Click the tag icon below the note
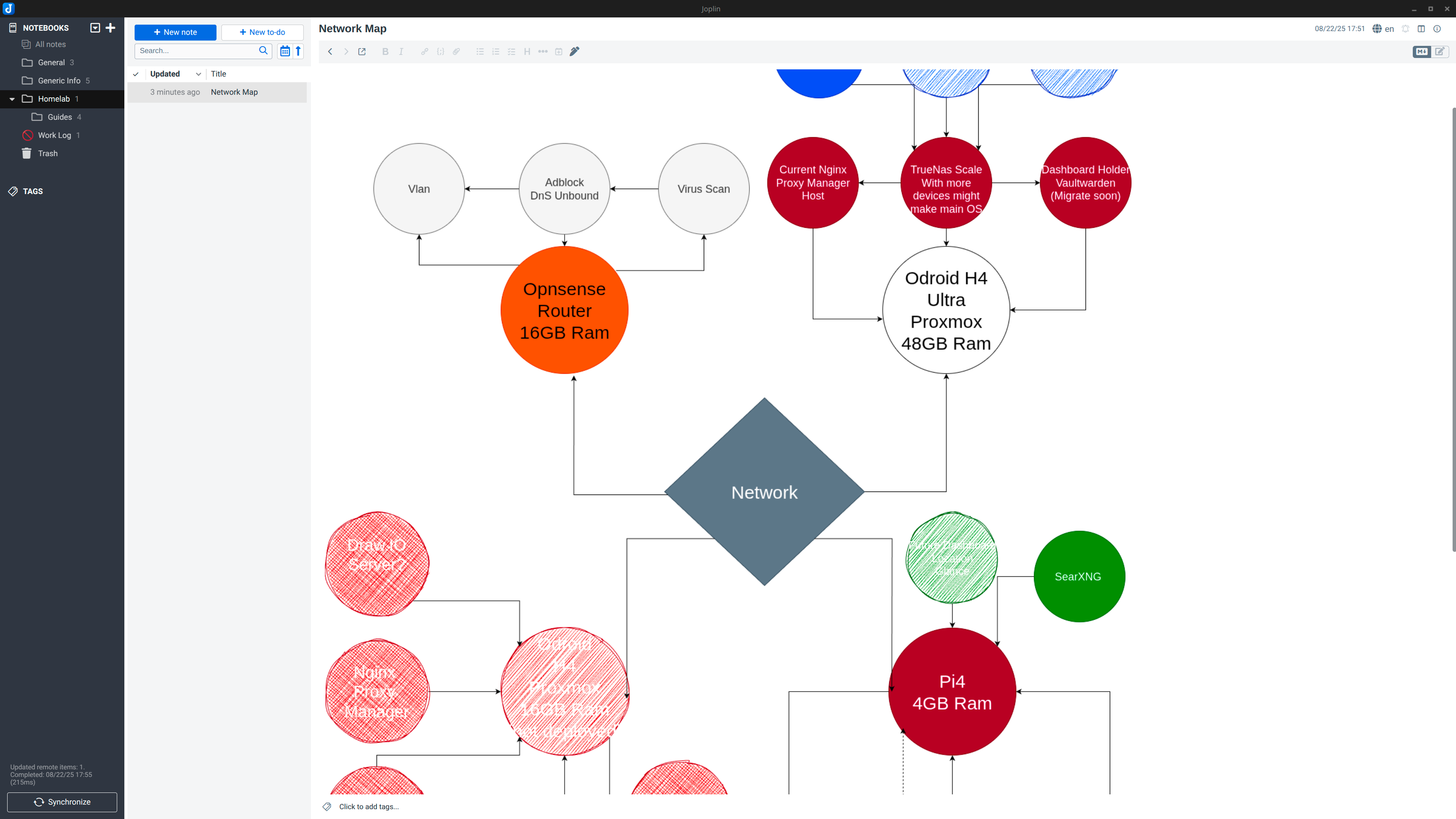This screenshot has width=1456, height=819. point(327,806)
